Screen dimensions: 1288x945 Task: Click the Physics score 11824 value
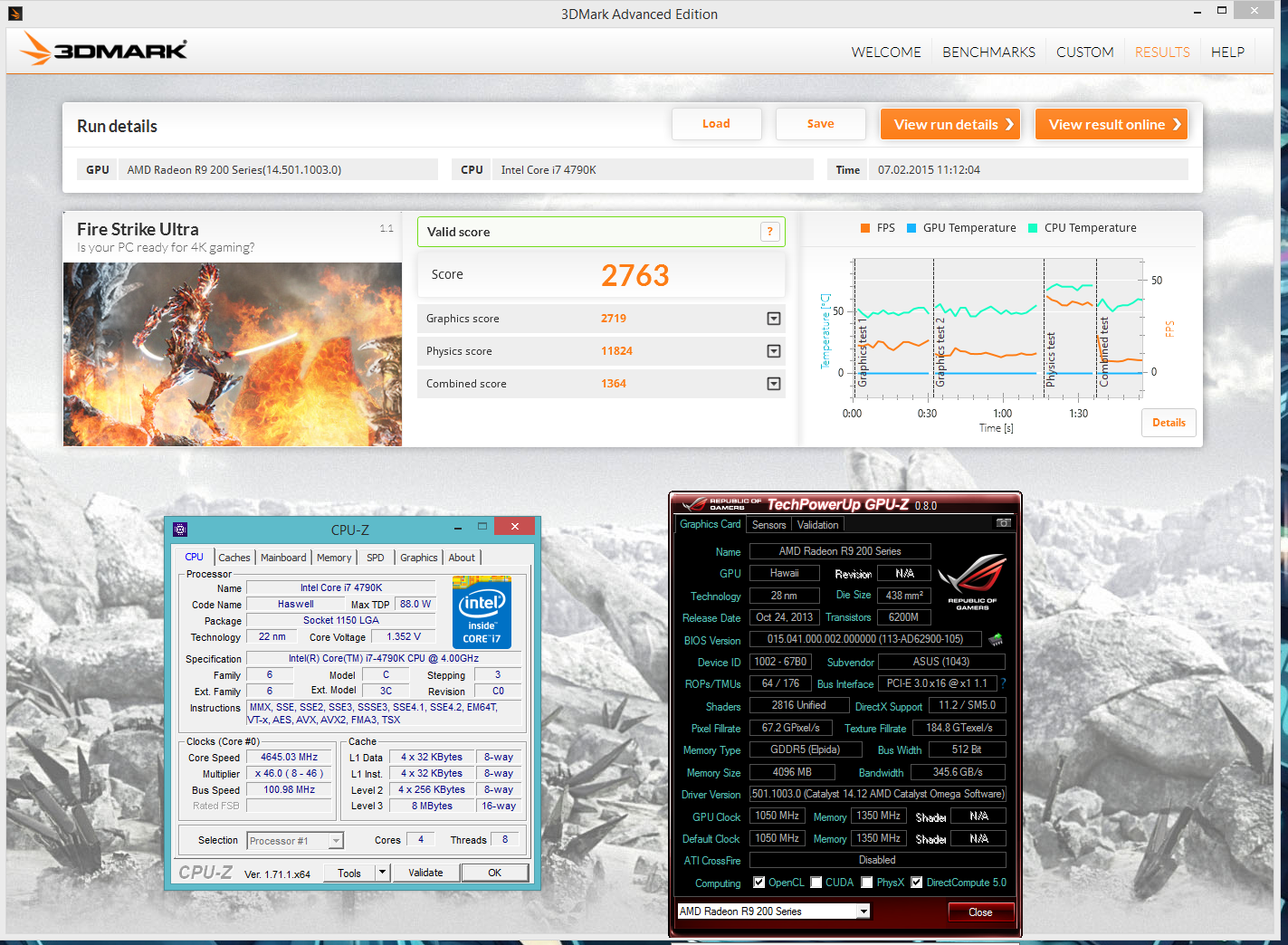pos(616,351)
